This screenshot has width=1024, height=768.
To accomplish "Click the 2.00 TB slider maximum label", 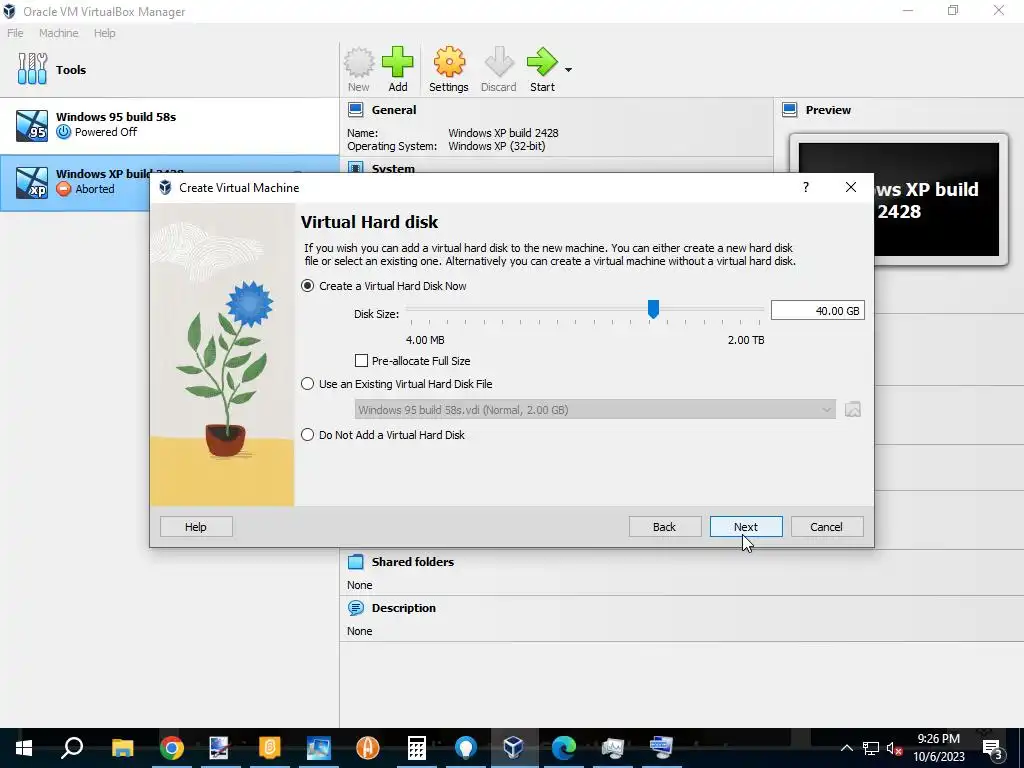I will click(x=746, y=340).
